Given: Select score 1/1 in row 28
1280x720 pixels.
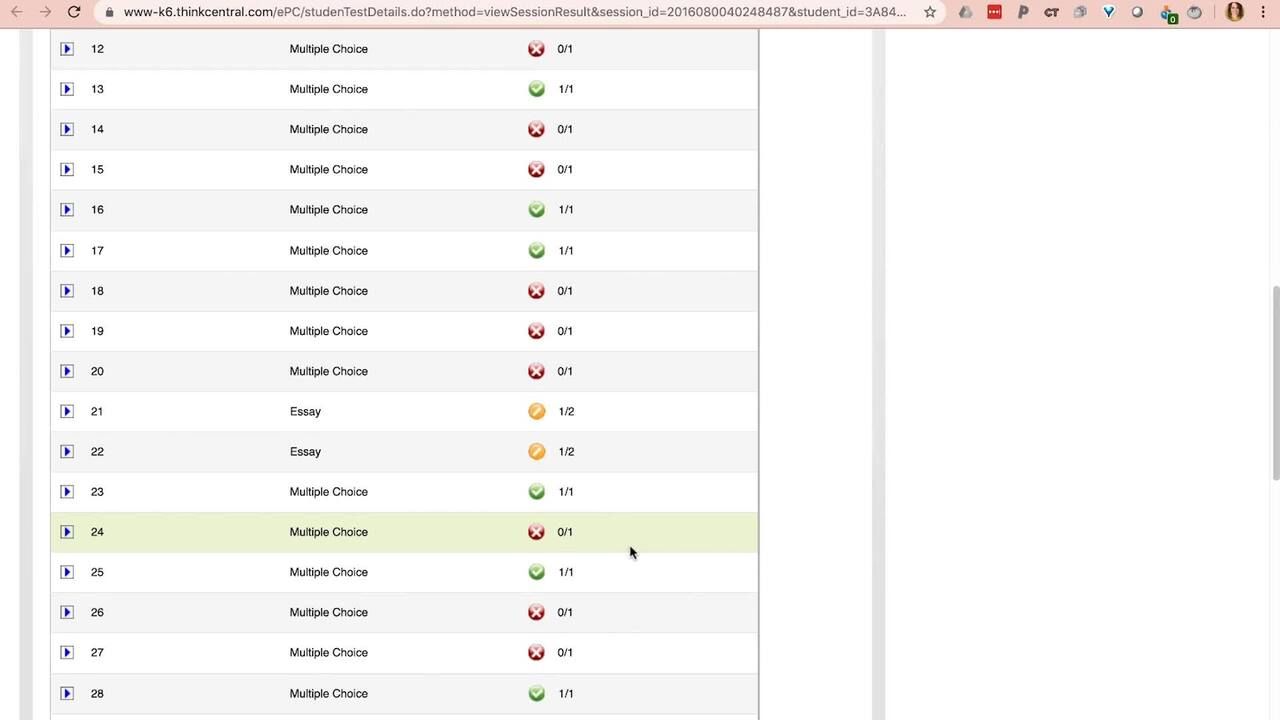Looking at the screenshot, I should point(566,693).
